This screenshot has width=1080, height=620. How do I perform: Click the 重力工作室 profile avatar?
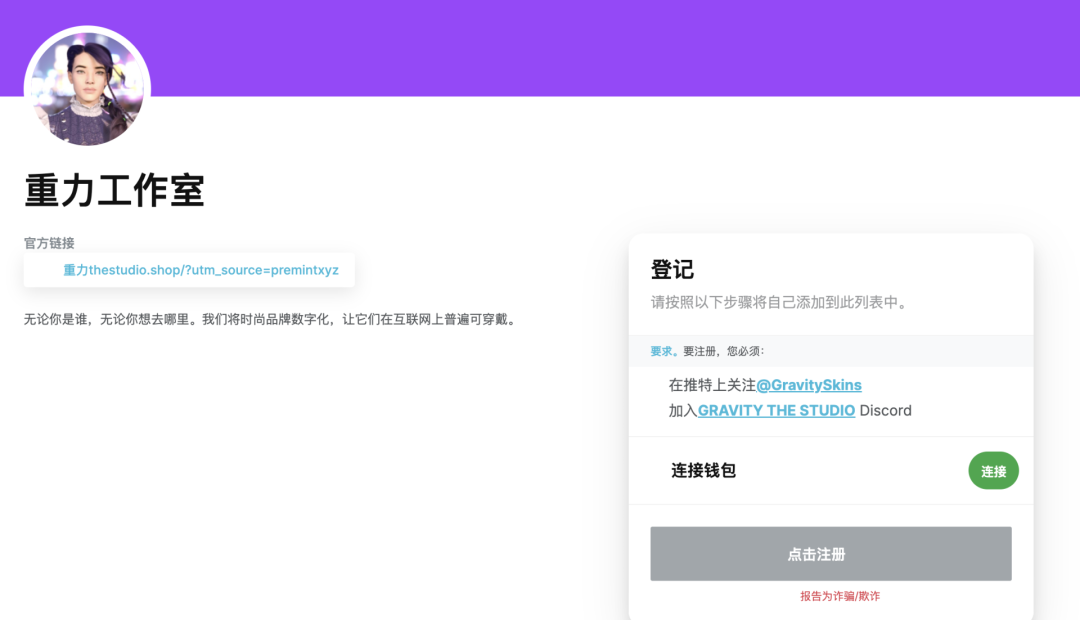(87, 89)
